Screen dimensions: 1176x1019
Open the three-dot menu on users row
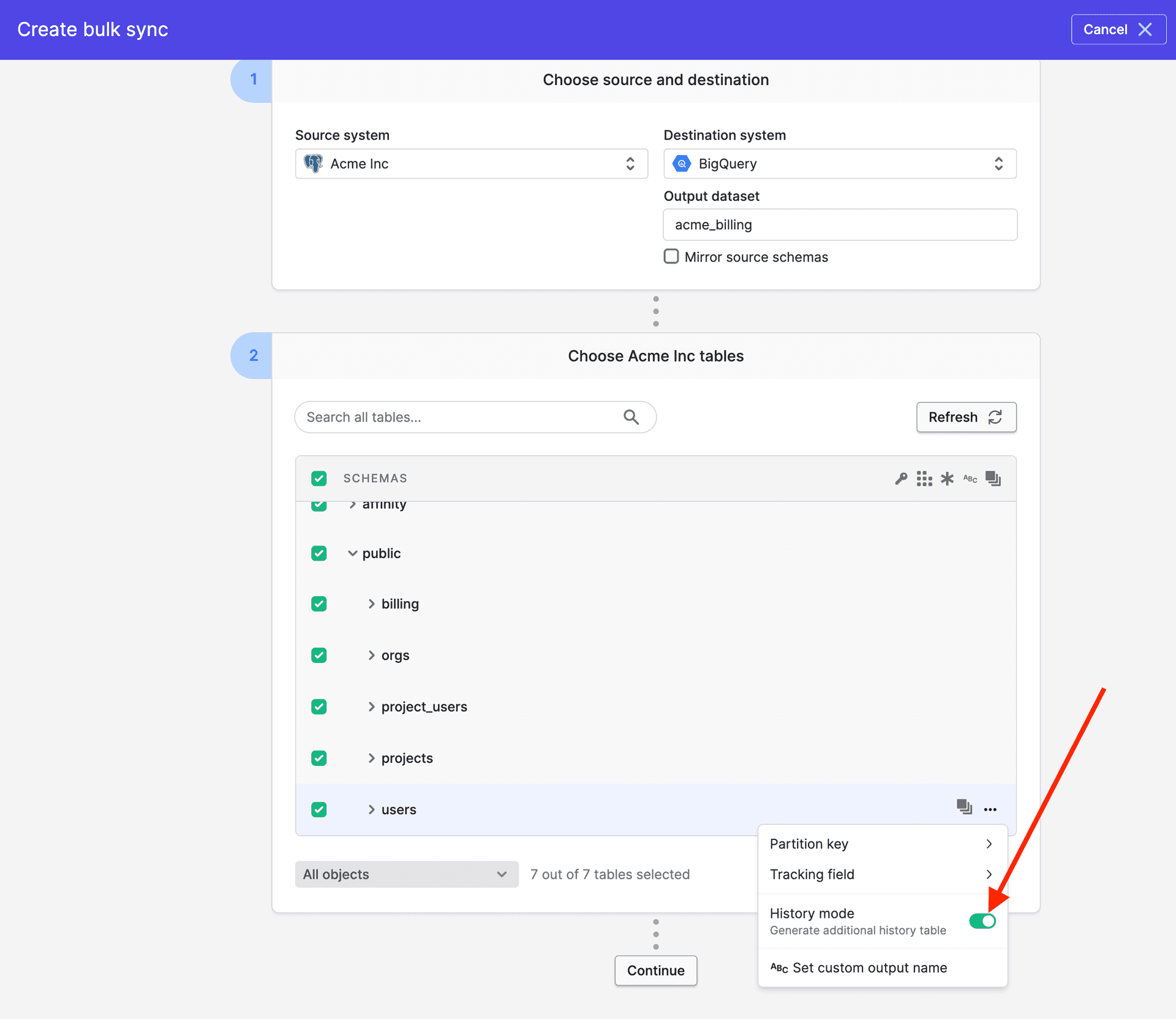click(x=990, y=809)
